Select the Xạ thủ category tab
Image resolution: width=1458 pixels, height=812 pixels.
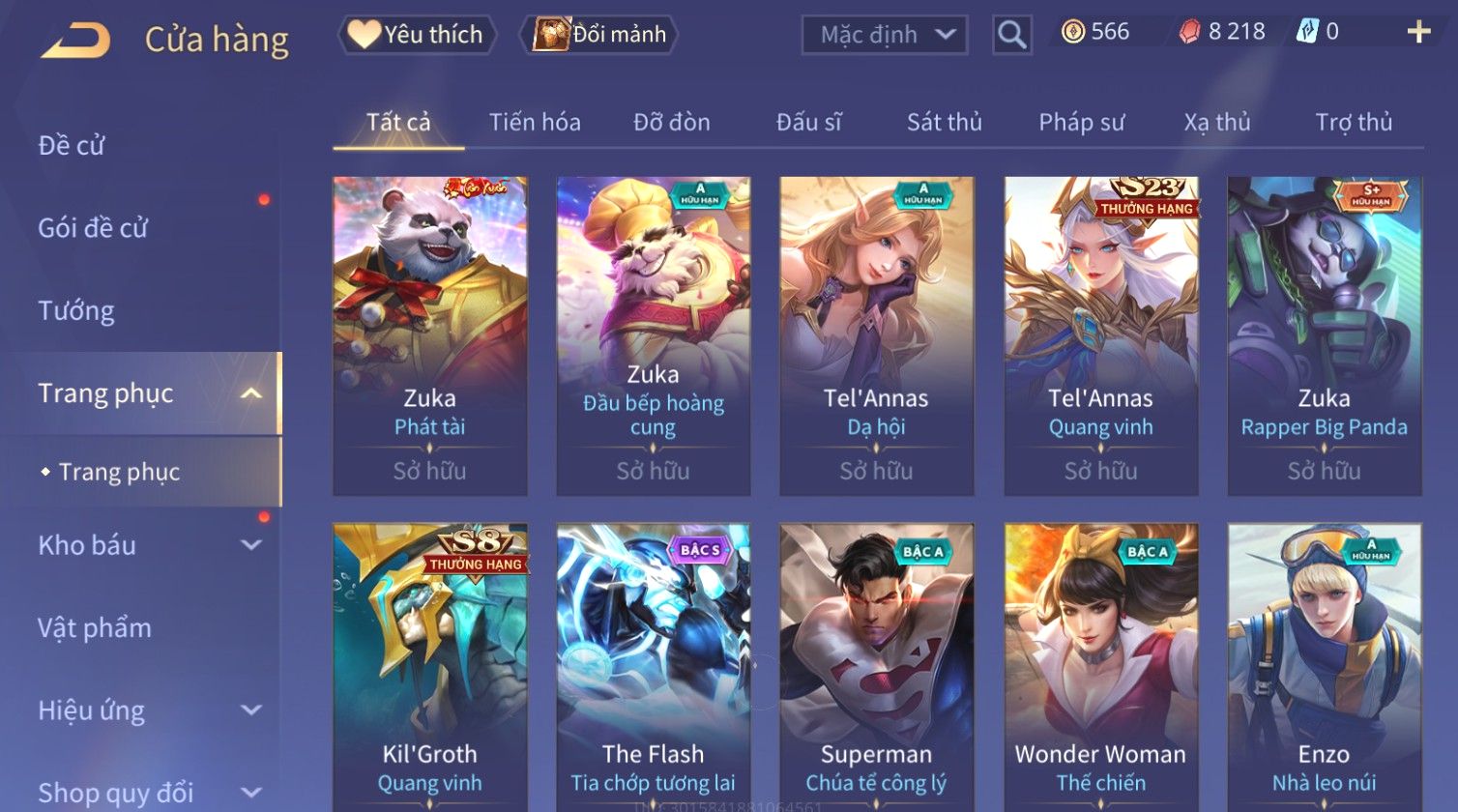pos(1216,122)
